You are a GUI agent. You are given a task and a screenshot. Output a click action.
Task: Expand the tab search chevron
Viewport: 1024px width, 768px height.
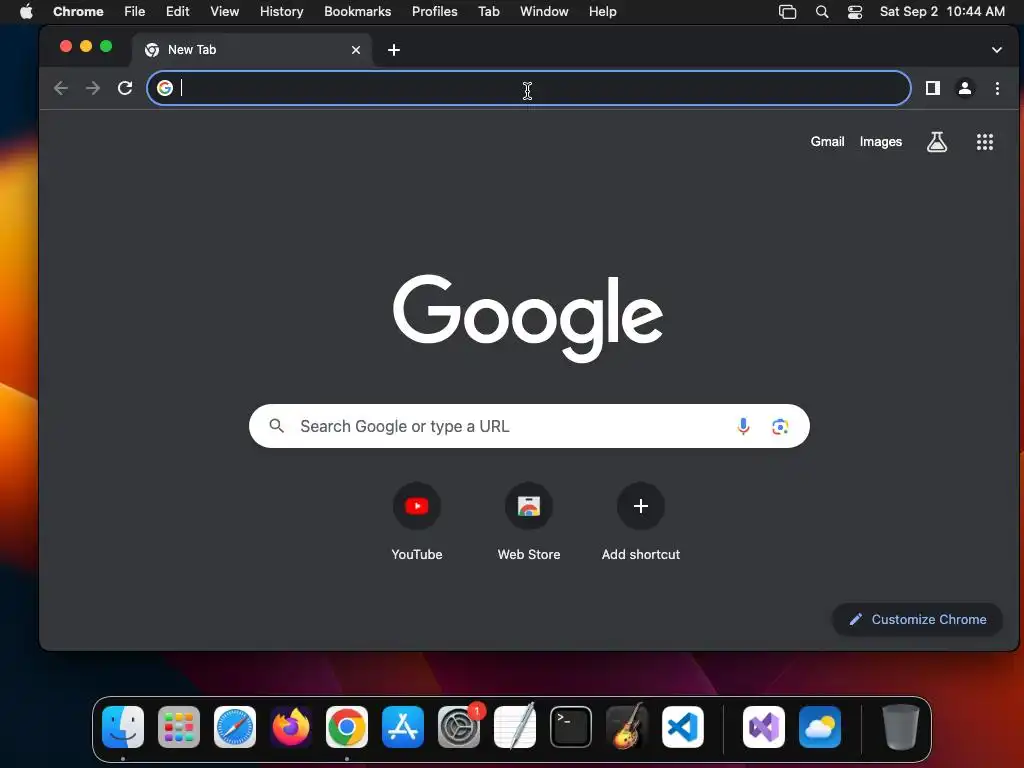[997, 50]
